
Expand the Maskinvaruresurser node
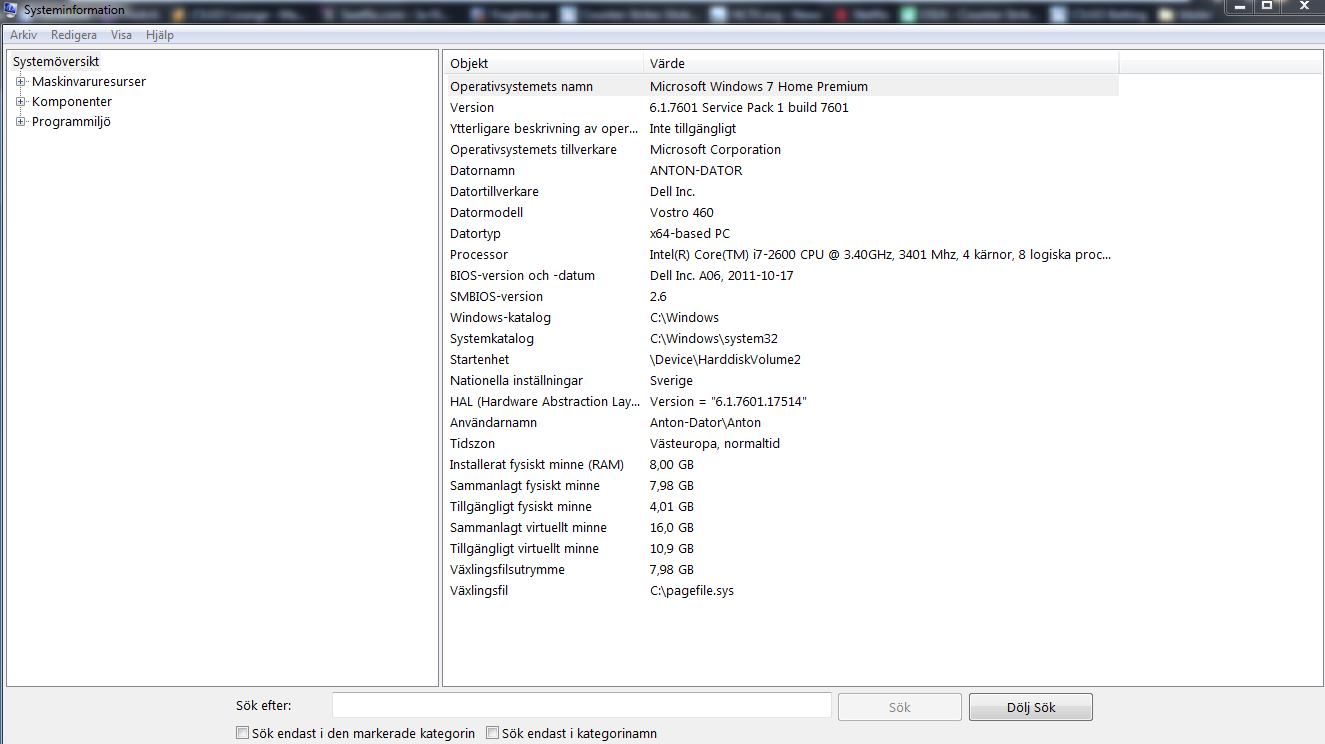tap(20, 82)
